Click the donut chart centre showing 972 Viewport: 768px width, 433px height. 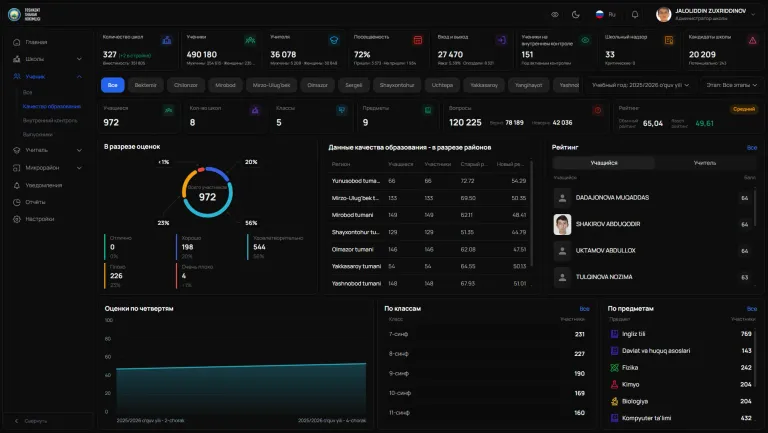(207, 197)
